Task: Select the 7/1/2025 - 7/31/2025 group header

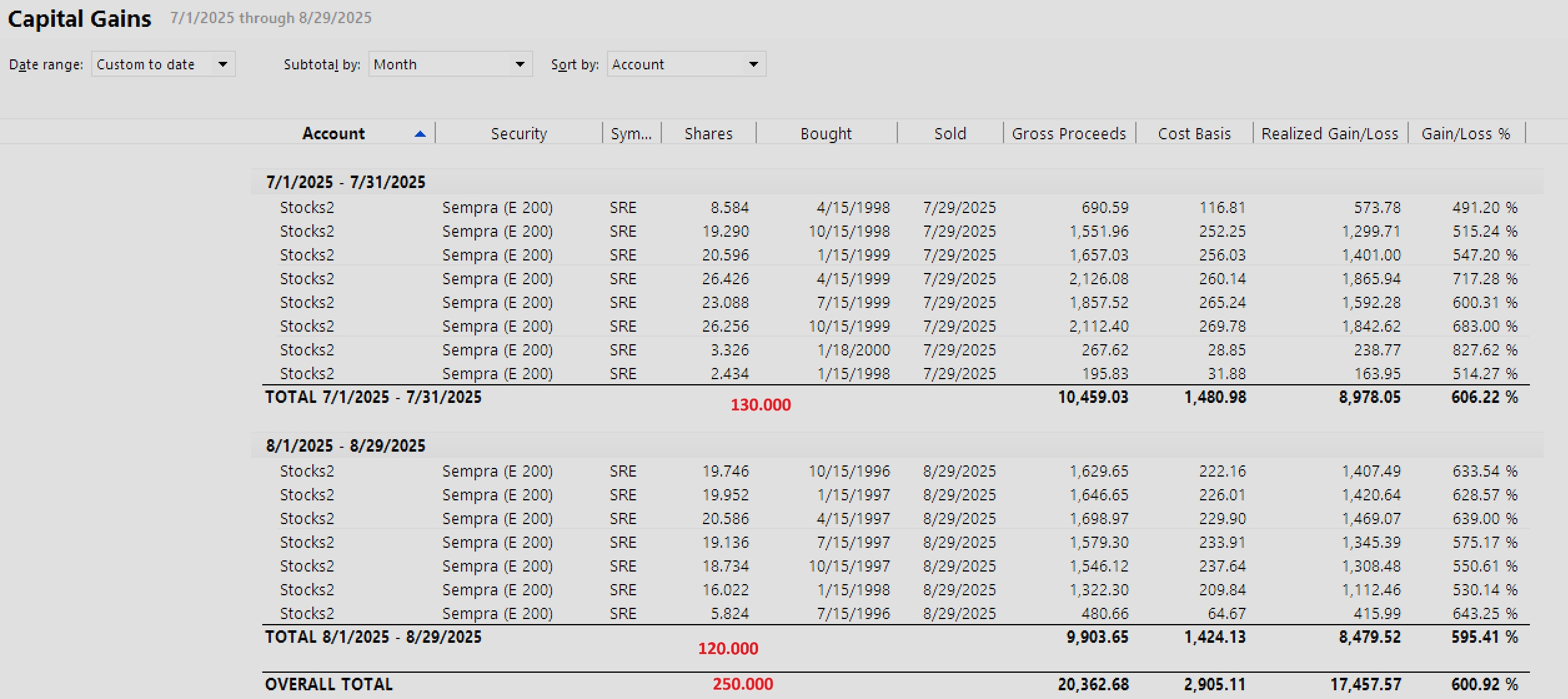Action: pos(345,182)
